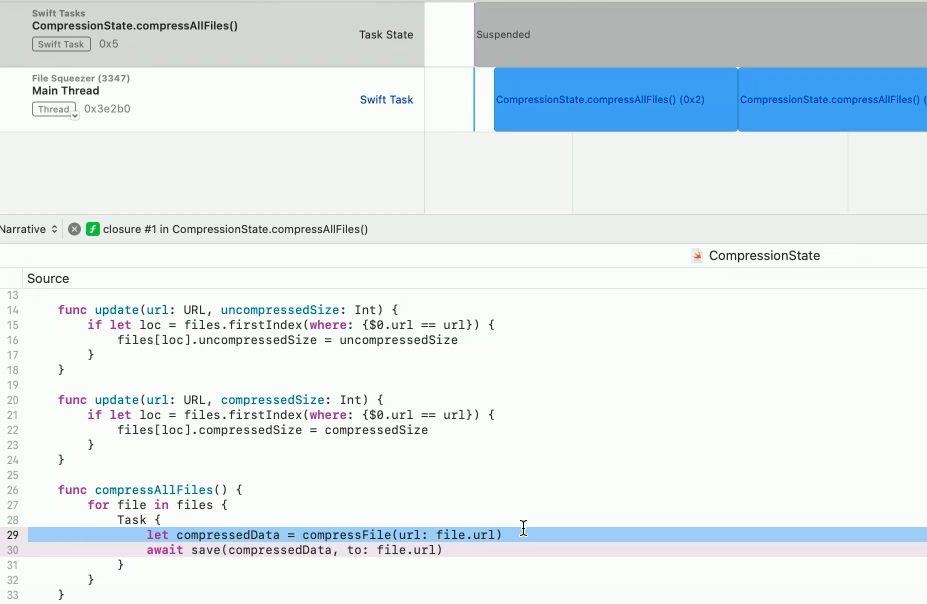Select the Main Thread track title
Viewport: 927px width, 604px height.
click(66, 91)
